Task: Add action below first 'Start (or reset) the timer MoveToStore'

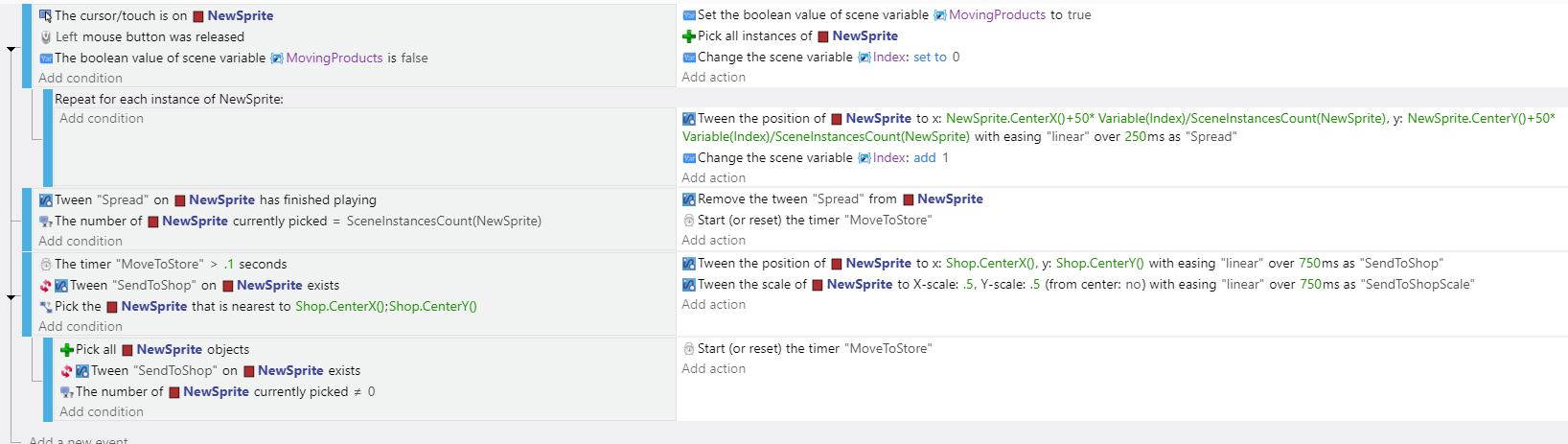Action: 714,241
